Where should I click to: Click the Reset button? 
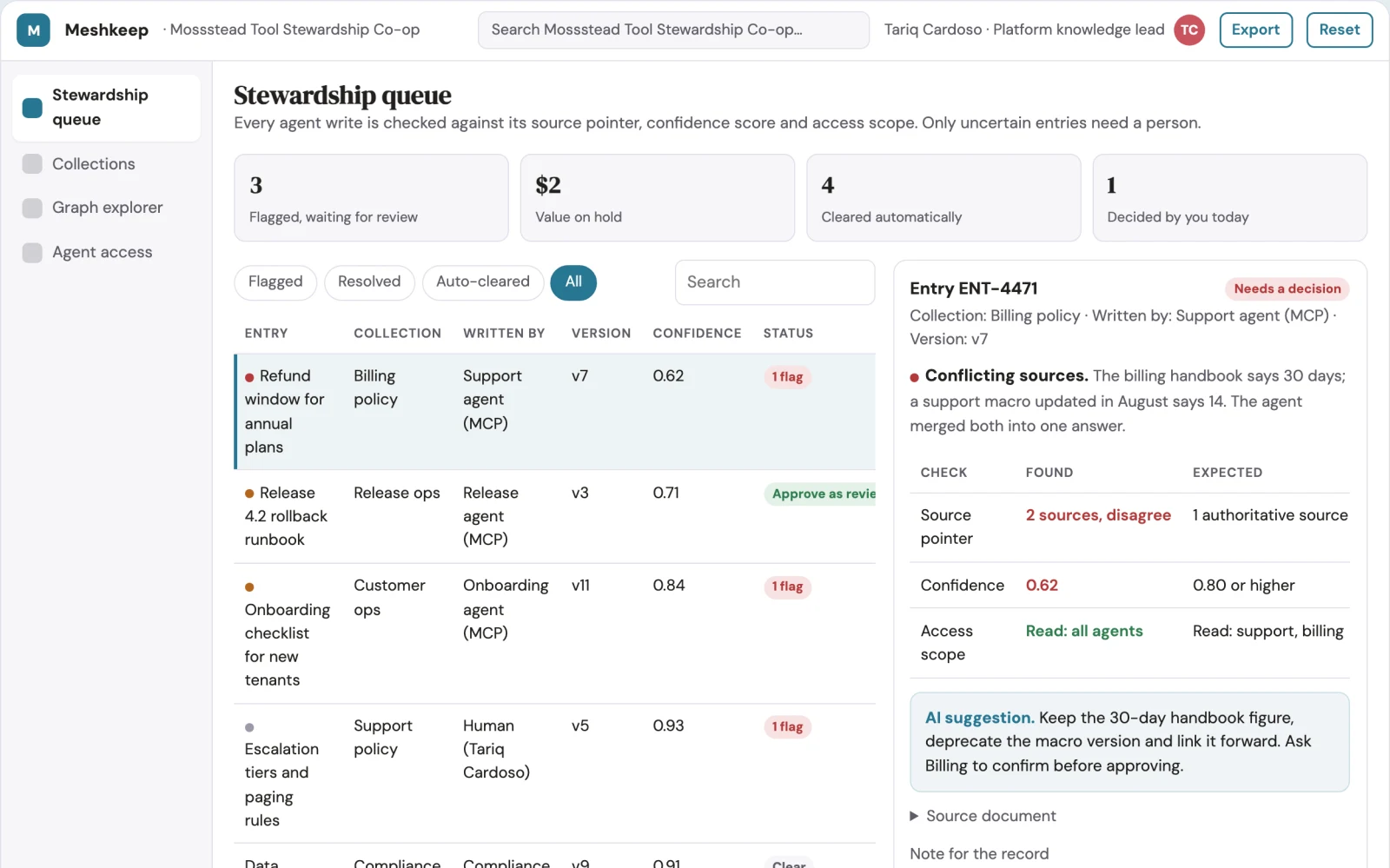(1339, 30)
